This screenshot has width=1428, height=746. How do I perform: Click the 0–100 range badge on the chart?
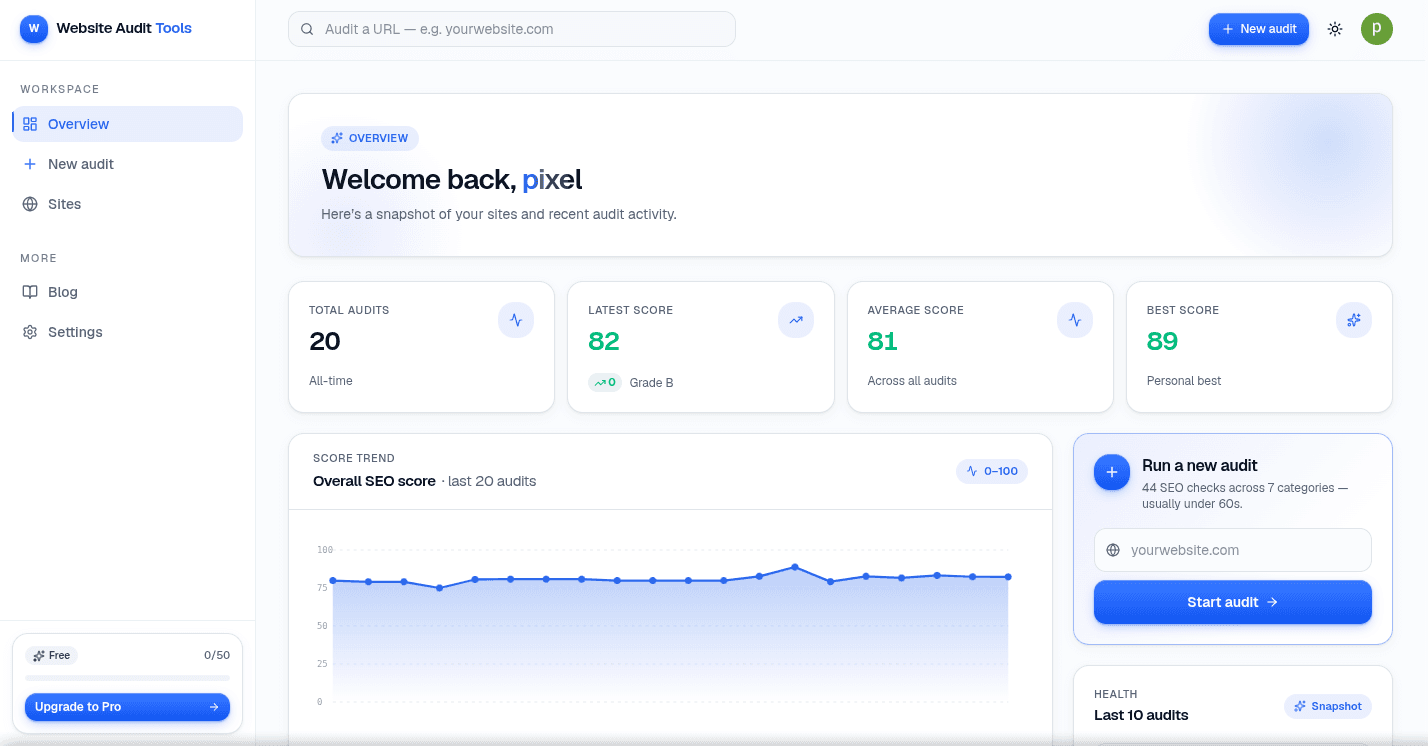[992, 471]
